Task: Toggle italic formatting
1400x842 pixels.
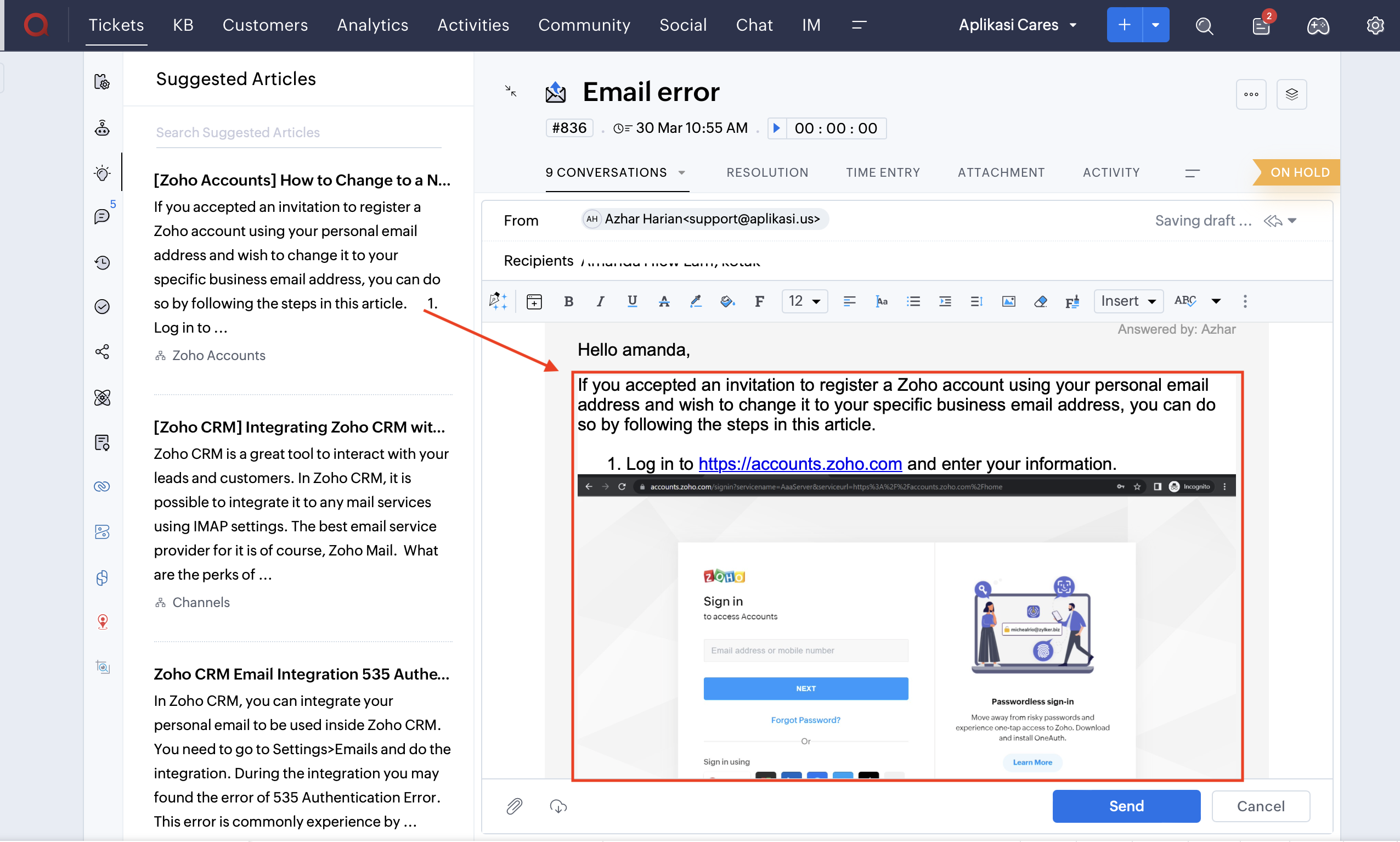Action: pyautogui.click(x=600, y=301)
